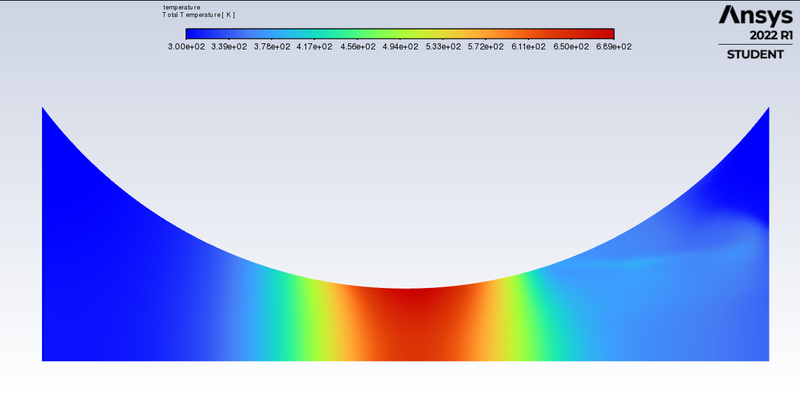The width and height of the screenshot is (800, 395).
Task: Click the 3.78e+02 legend value
Action: coord(272,47)
